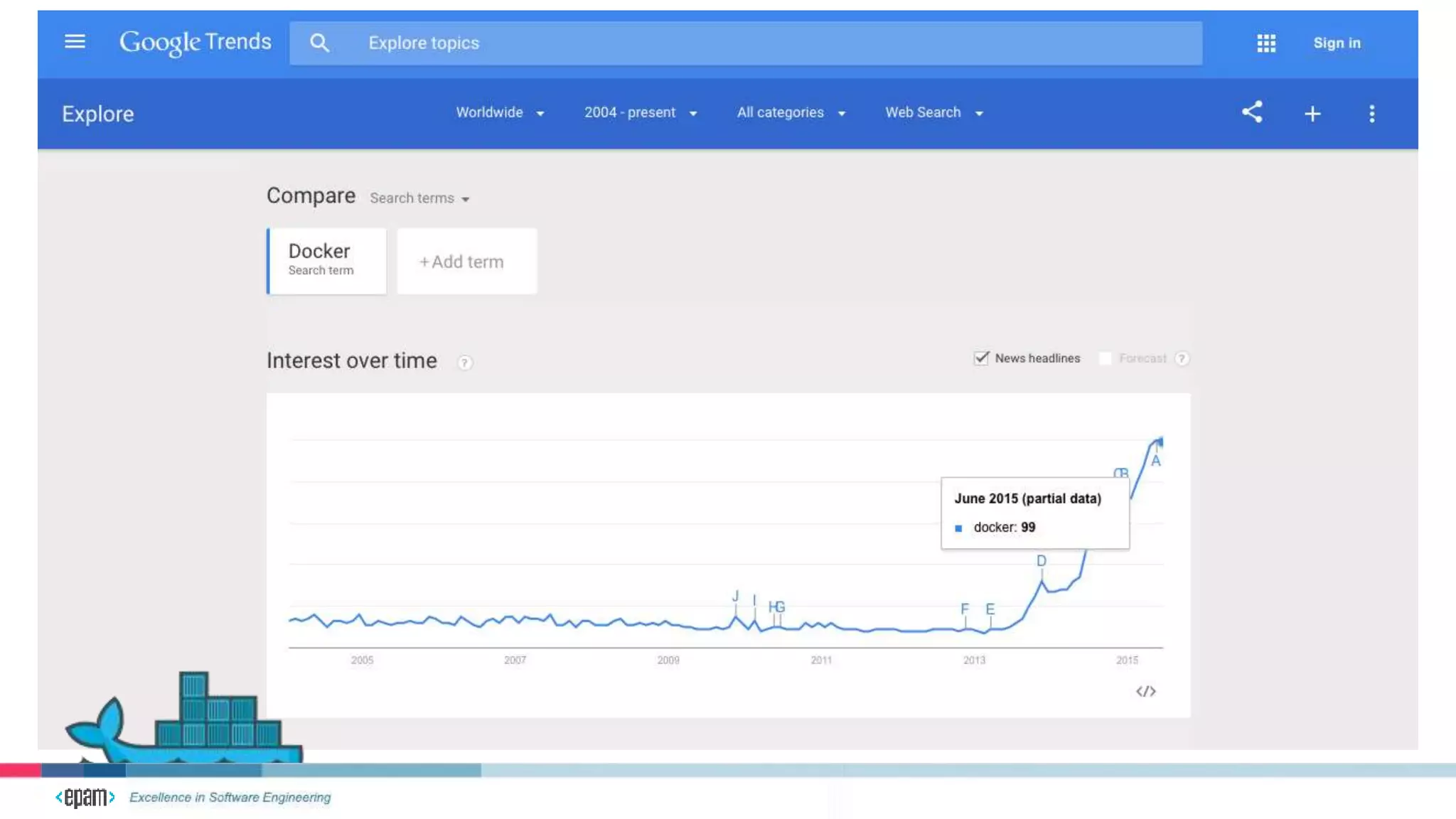Open the Google apps grid
Image resolution: width=1456 pixels, height=819 pixels.
click(x=1265, y=43)
